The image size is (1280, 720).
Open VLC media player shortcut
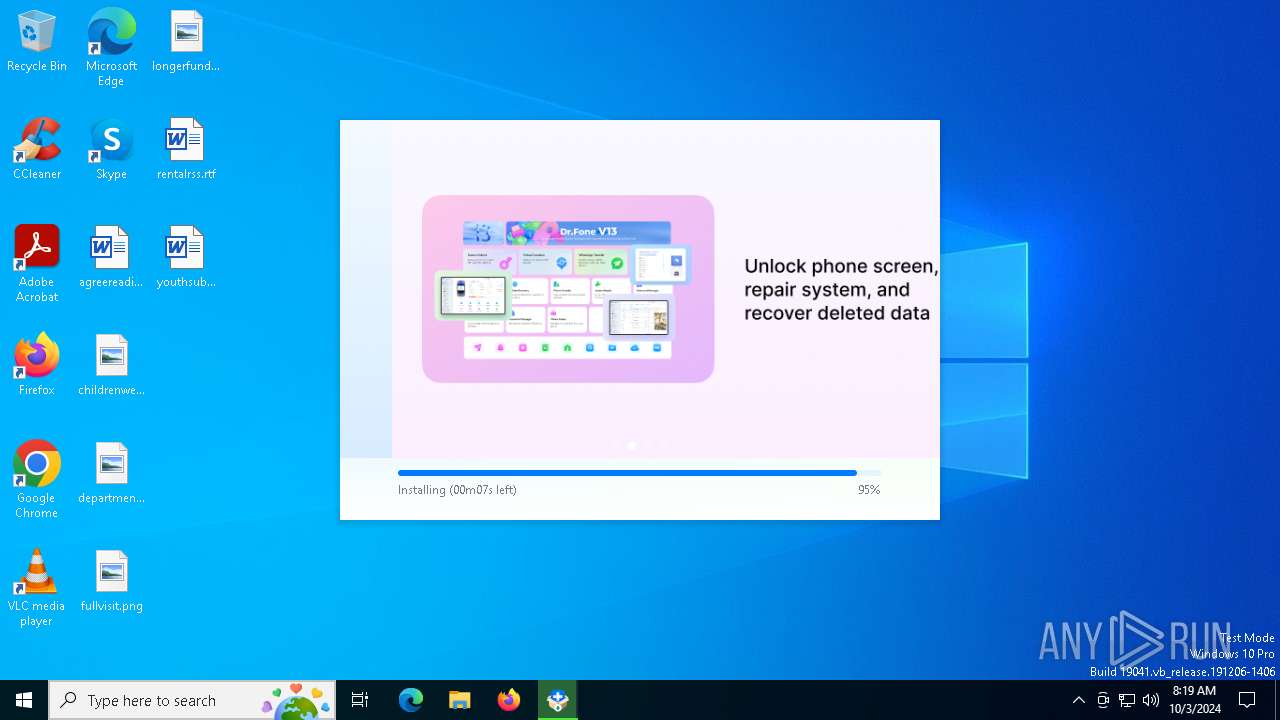point(37,588)
